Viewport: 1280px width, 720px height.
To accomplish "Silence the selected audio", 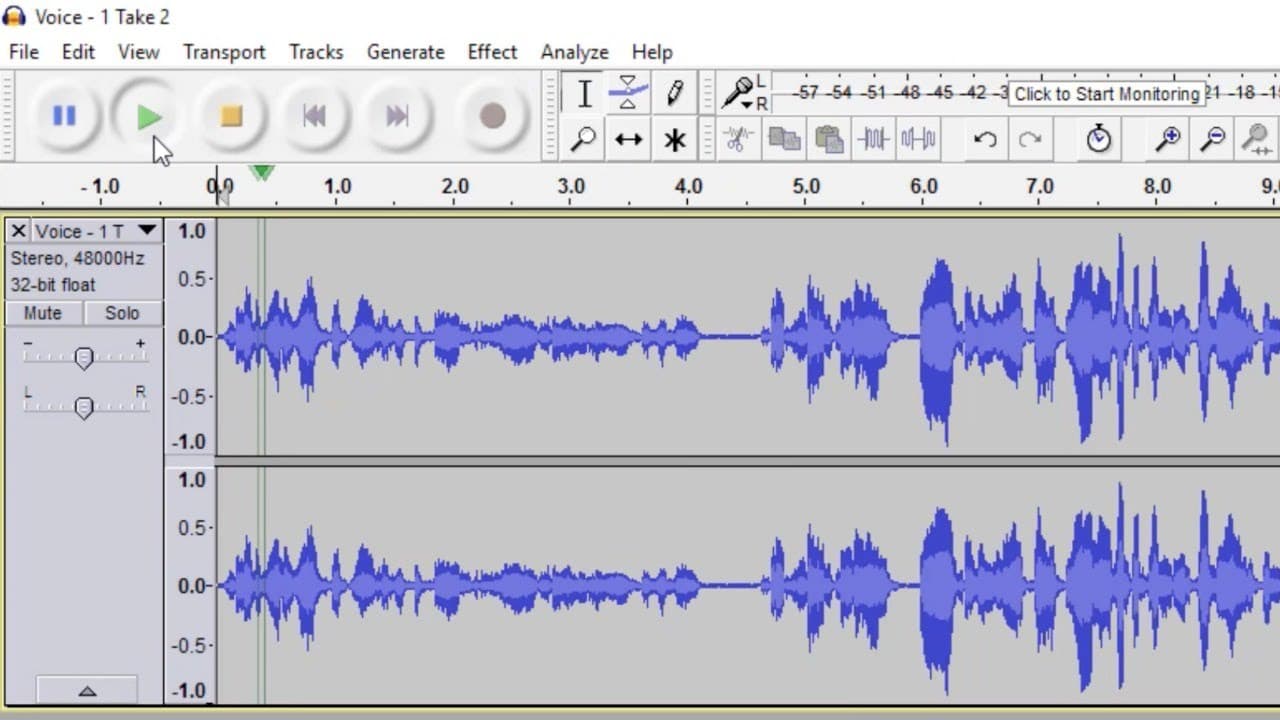I will click(x=918, y=139).
